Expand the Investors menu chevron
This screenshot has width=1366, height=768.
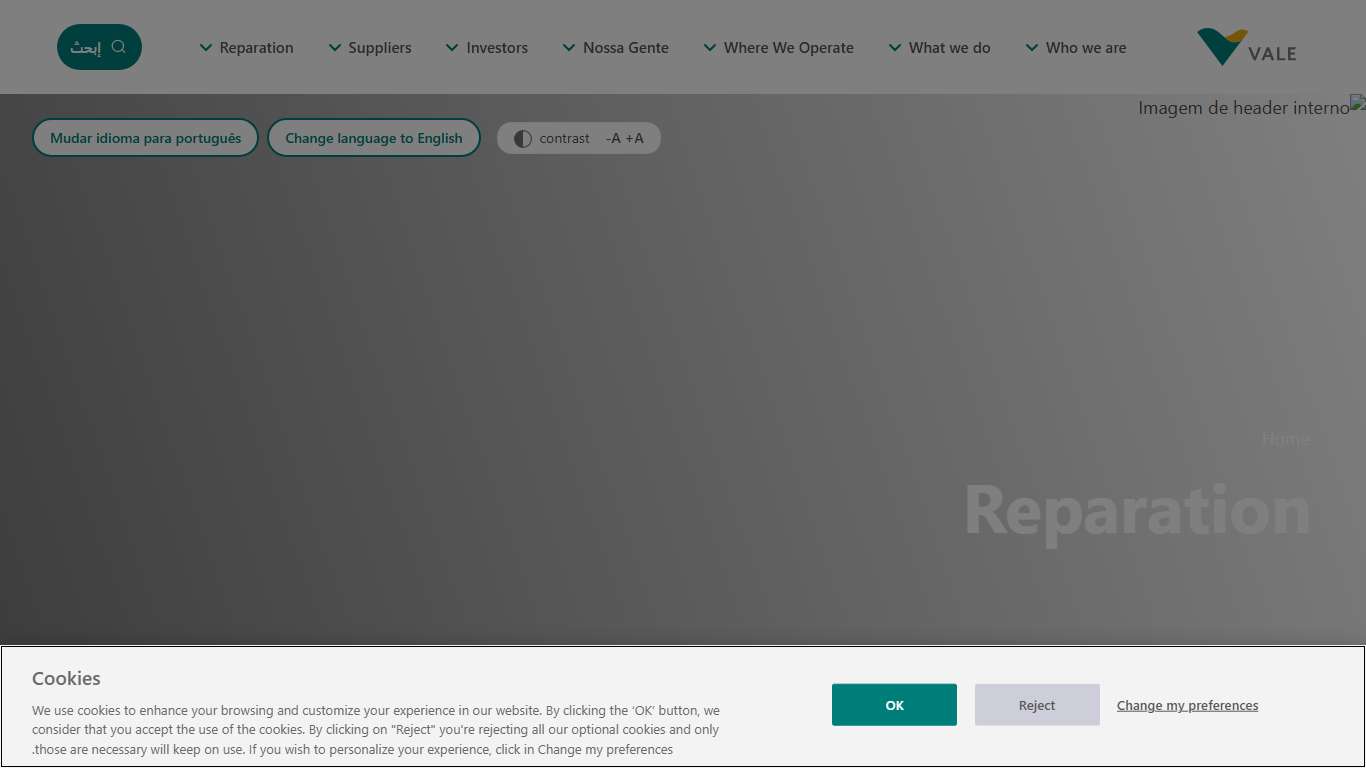[452, 48]
